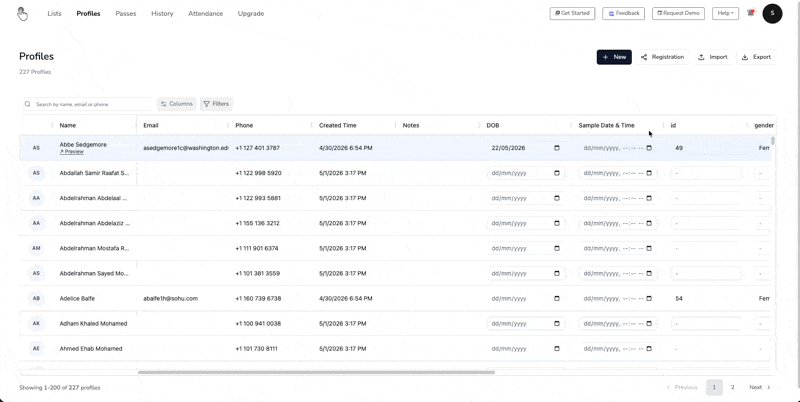The width and height of the screenshot is (800, 402).
Task: Click the hand logo icon in navbar
Action: coord(22,14)
